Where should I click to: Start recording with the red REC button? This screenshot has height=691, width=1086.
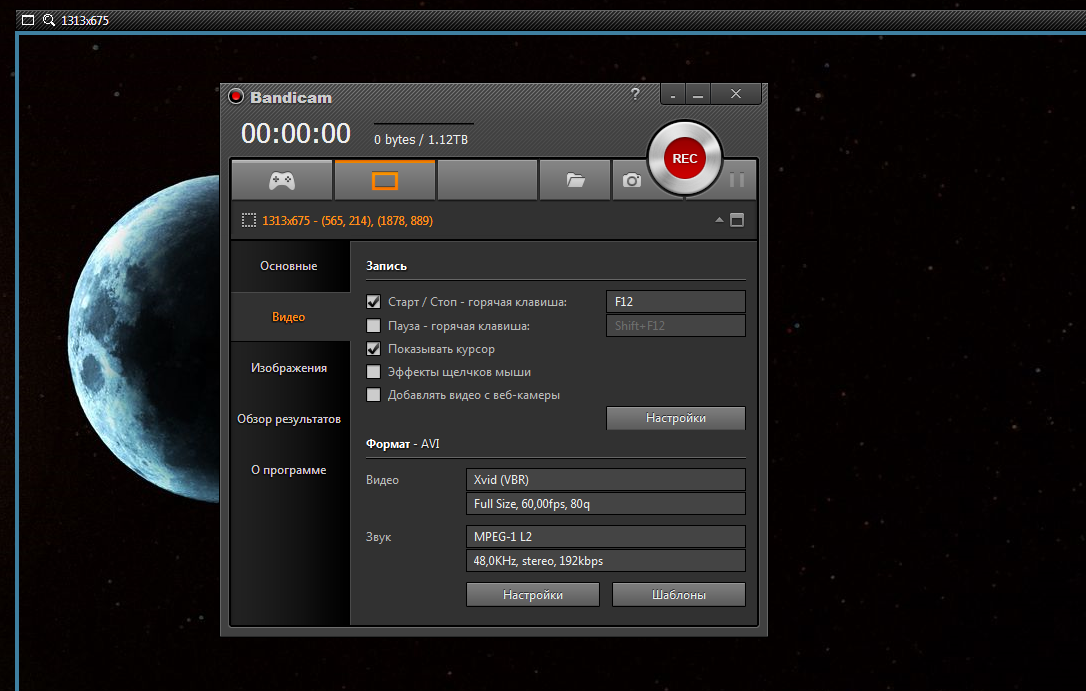(x=684, y=159)
